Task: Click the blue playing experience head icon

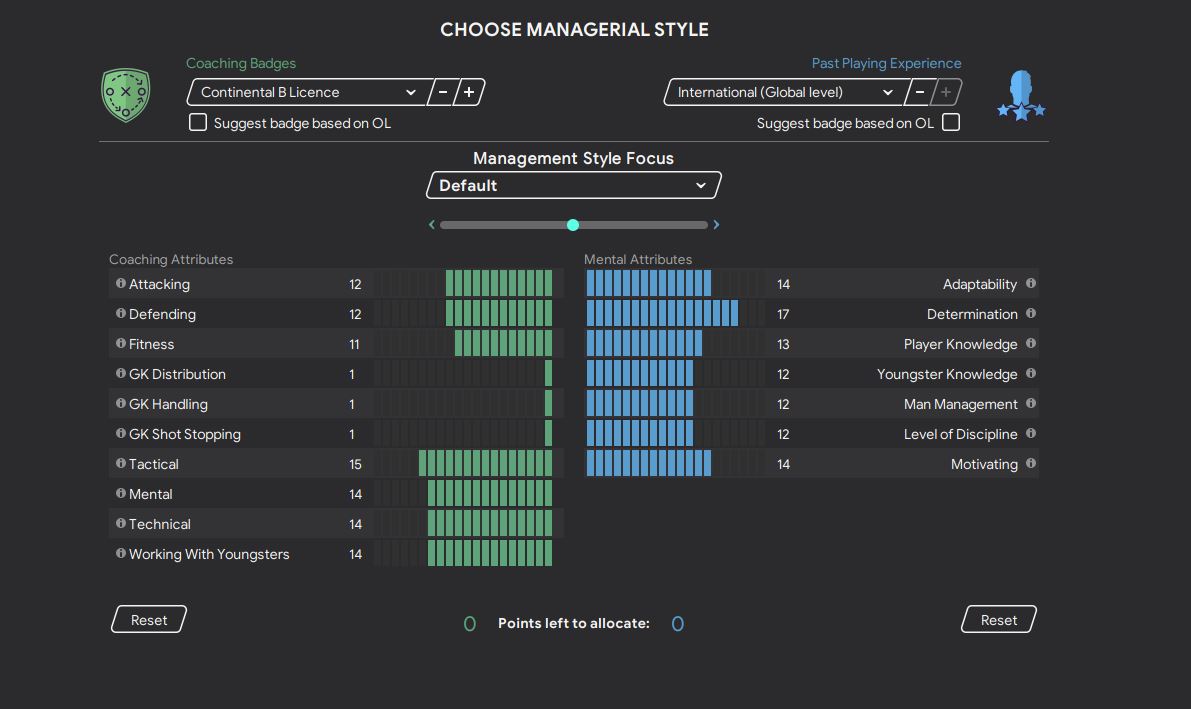Action: click(x=1021, y=96)
